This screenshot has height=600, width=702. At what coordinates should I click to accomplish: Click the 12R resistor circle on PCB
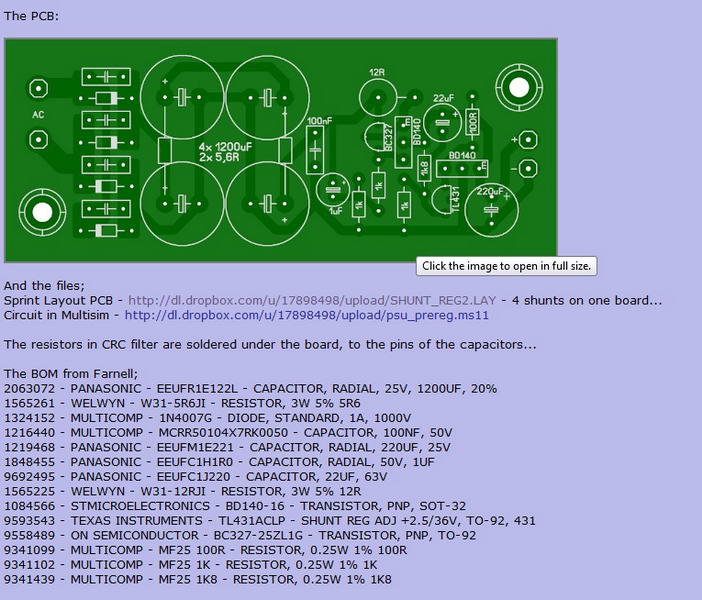(x=377, y=96)
